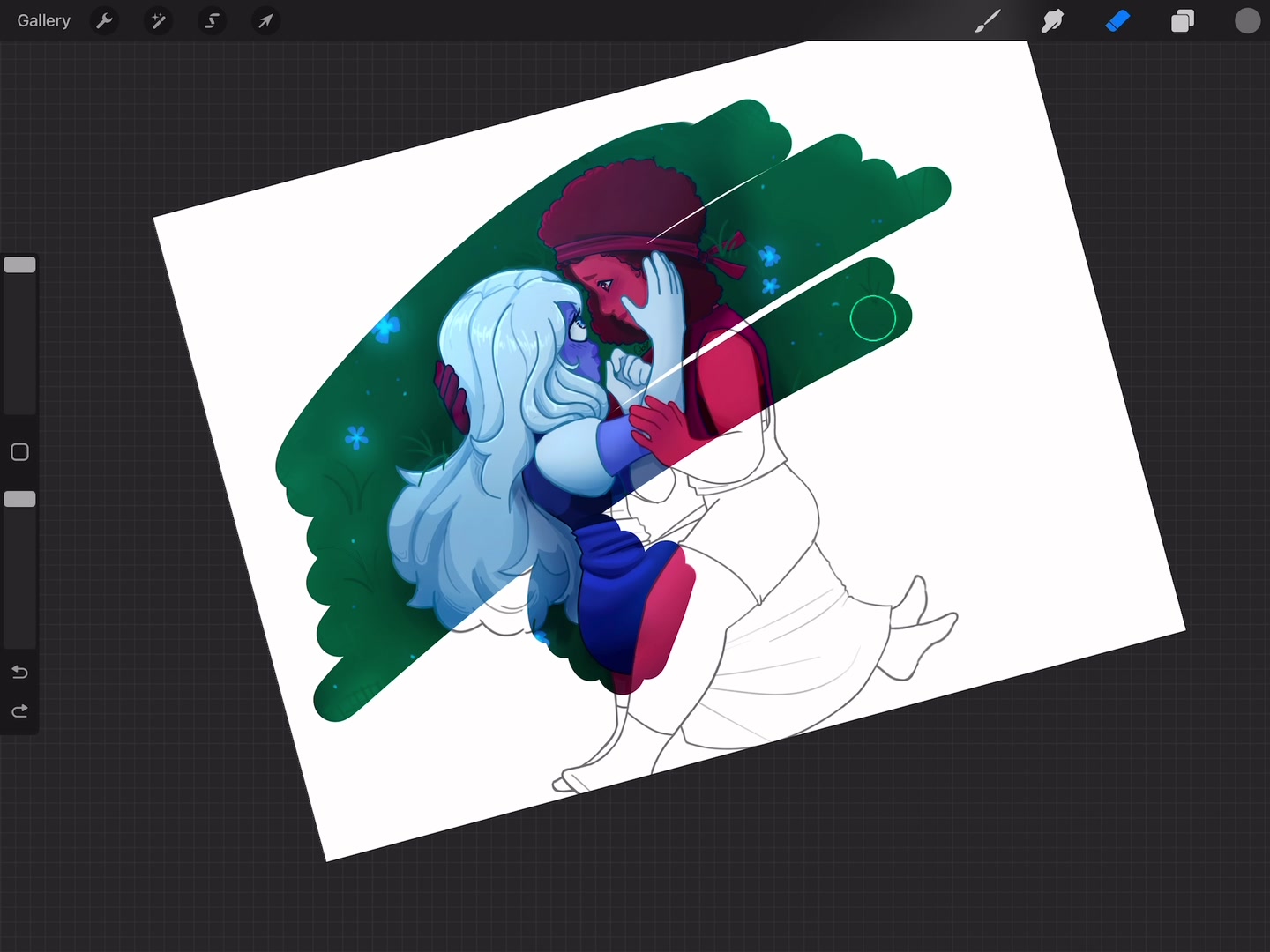Open the Layers panel
The width and height of the screenshot is (1270, 952).
click(1183, 20)
